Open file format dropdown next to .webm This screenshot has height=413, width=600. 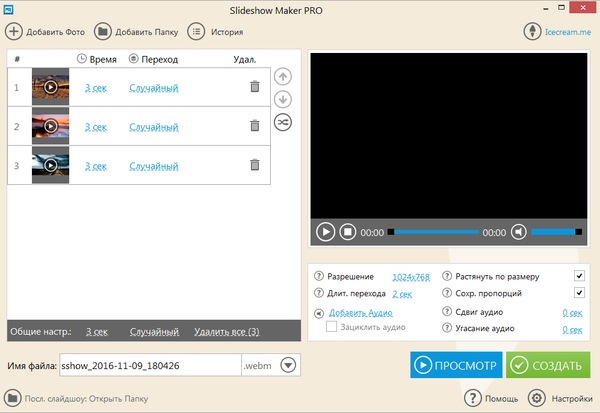[289, 365]
